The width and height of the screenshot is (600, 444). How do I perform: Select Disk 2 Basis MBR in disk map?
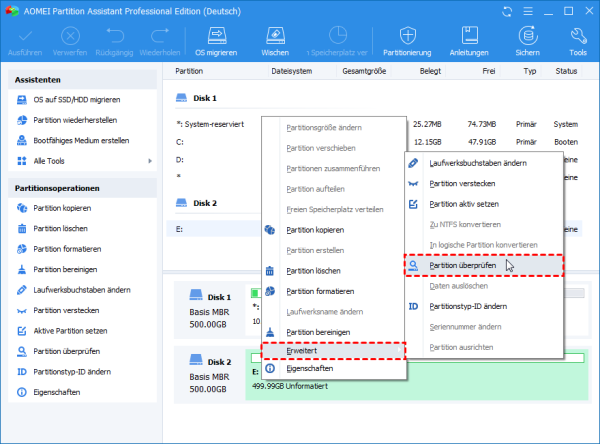coord(210,375)
